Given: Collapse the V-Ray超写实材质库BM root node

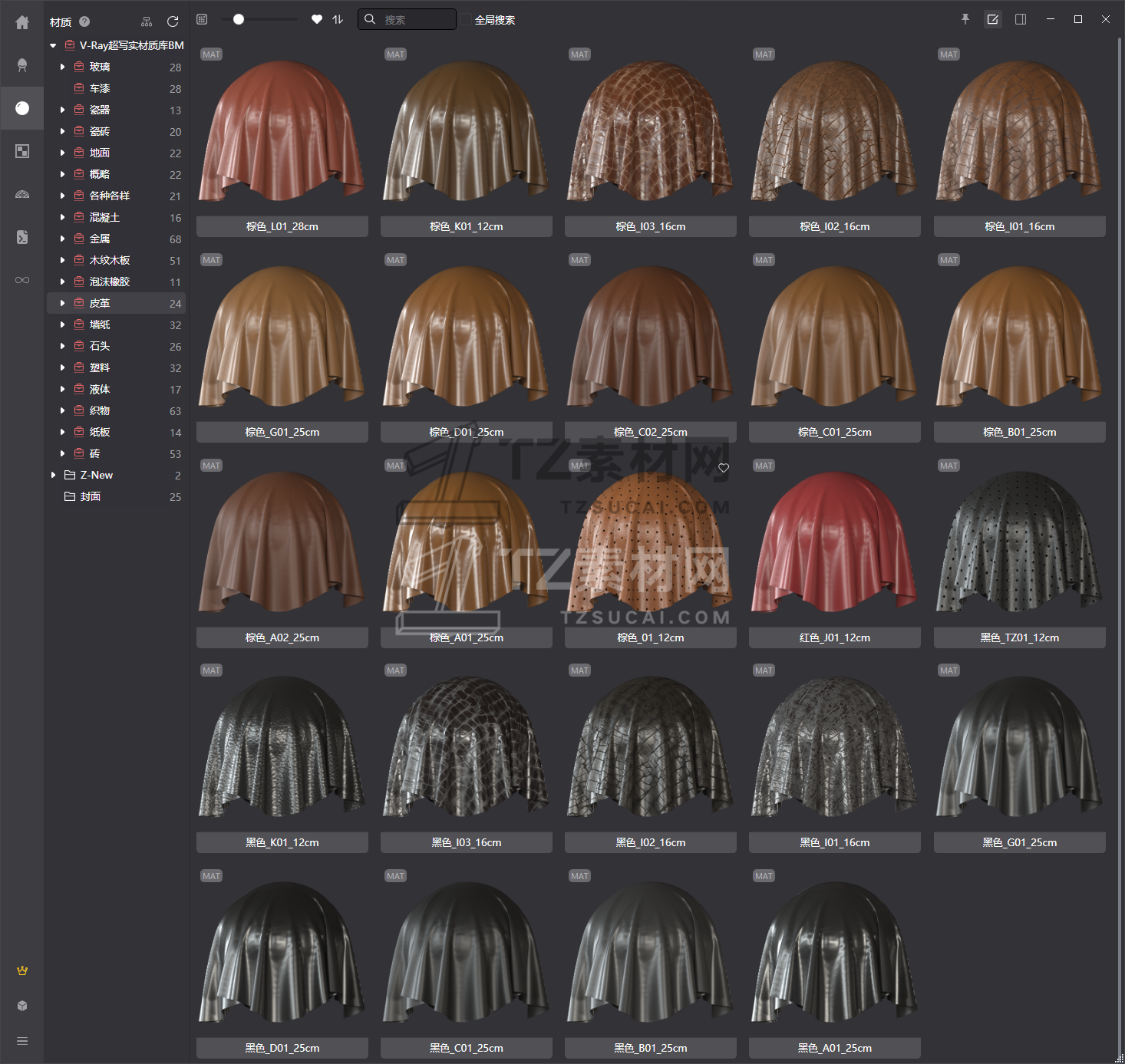Looking at the screenshot, I should pos(53,46).
